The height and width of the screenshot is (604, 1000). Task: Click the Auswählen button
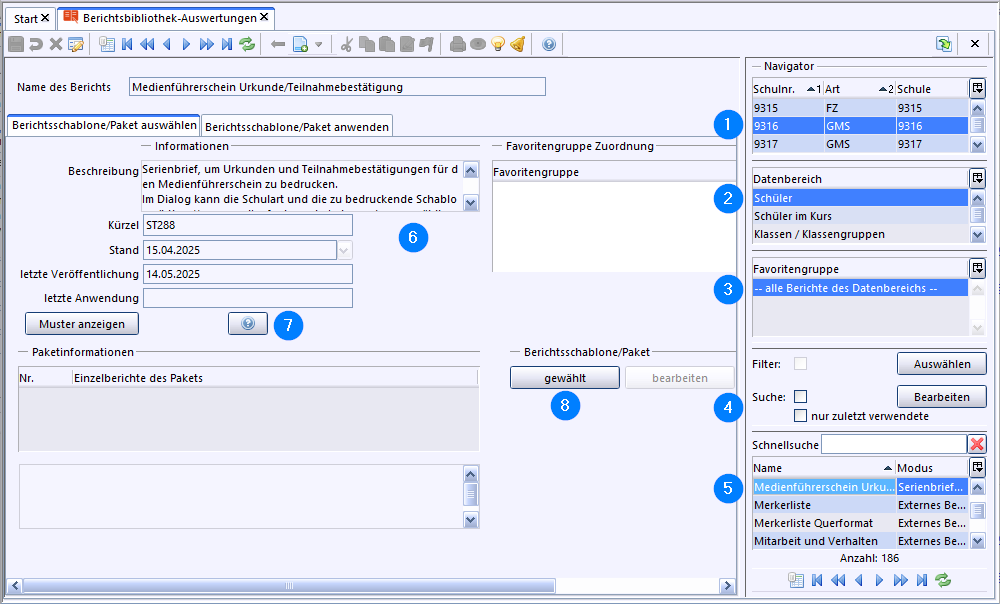tap(942, 364)
